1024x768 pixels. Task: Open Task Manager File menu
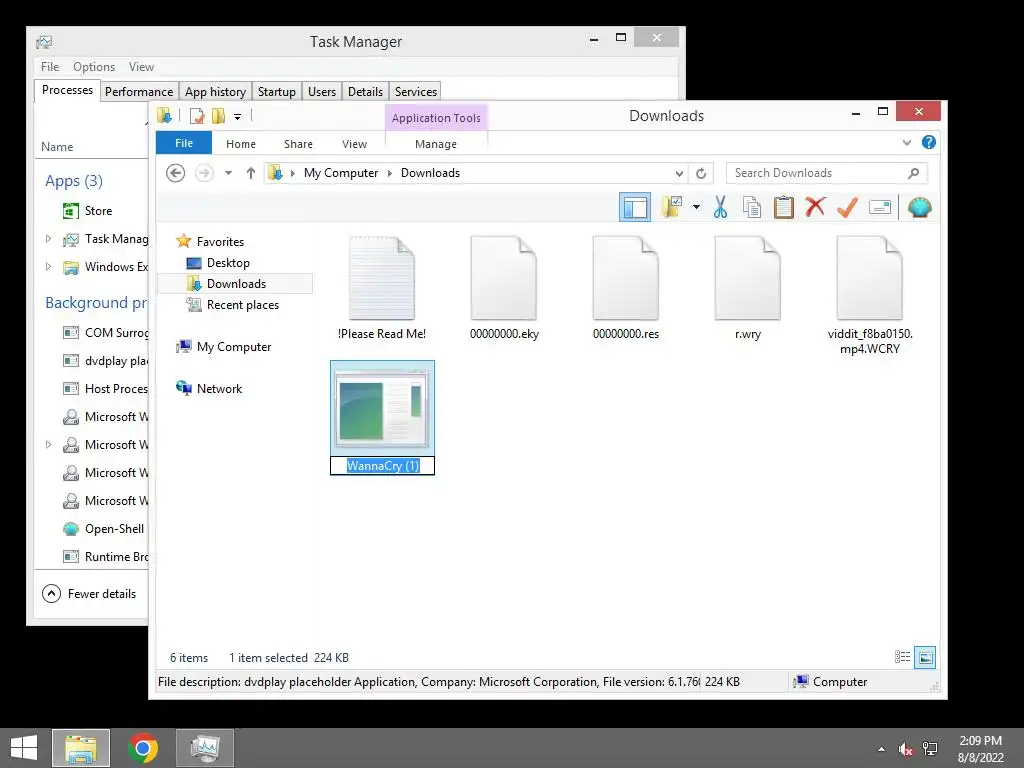(x=50, y=67)
